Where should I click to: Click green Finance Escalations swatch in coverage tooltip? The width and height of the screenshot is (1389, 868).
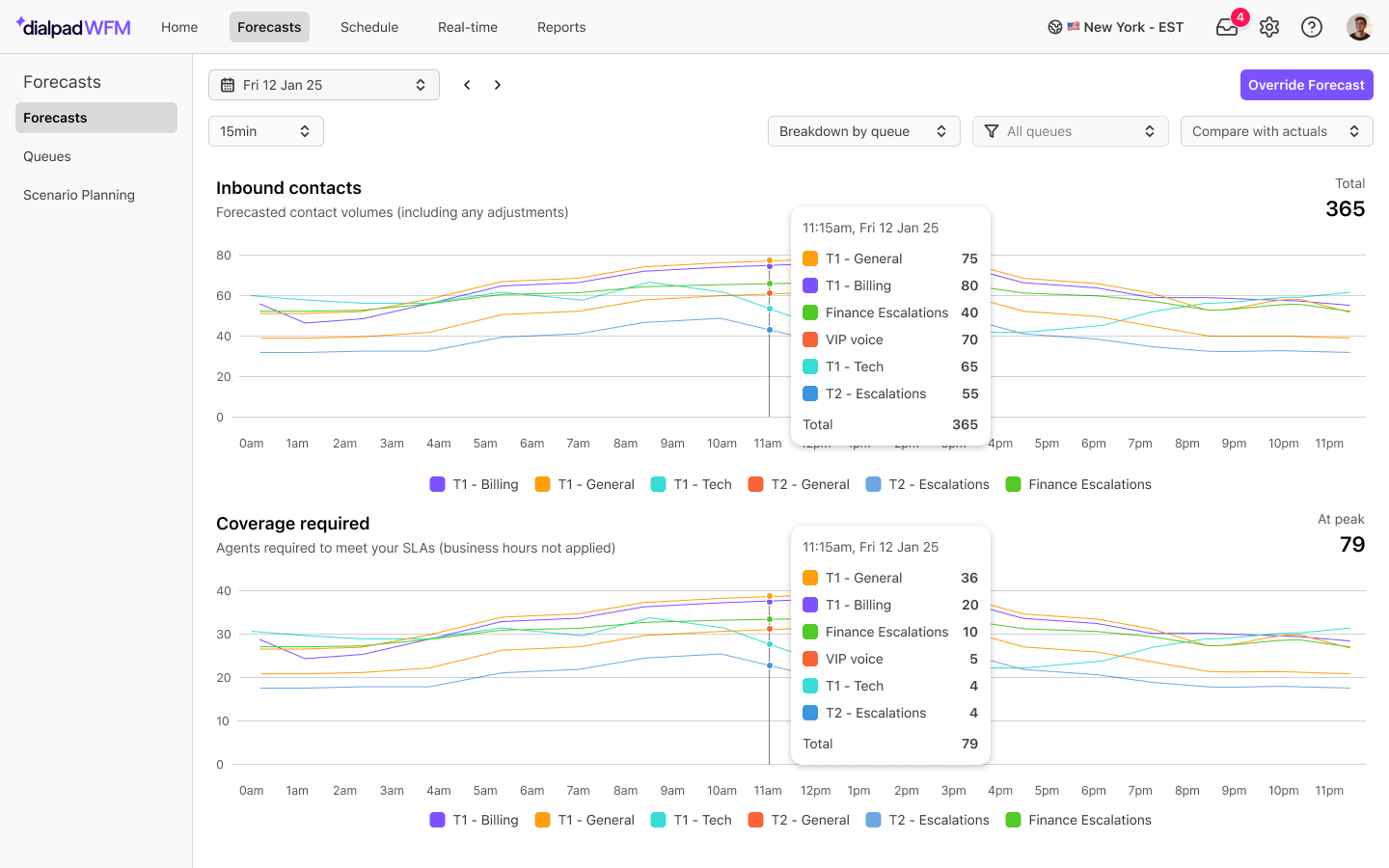click(810, 632)
